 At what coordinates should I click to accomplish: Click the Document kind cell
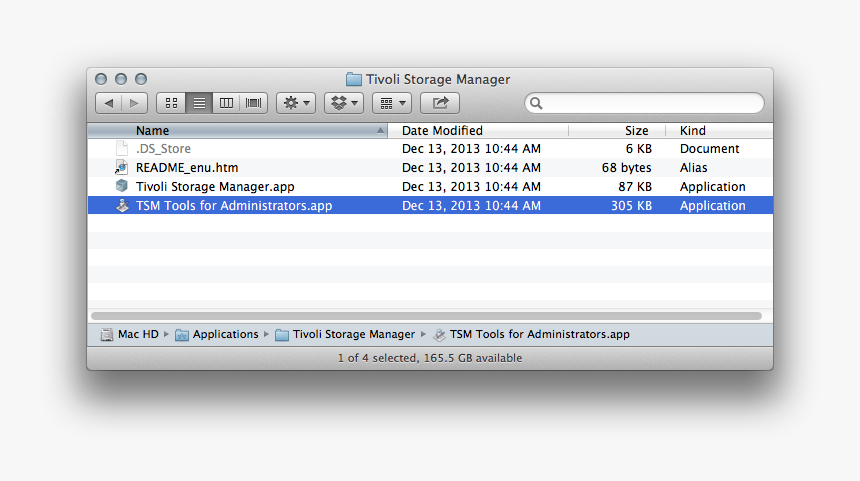click(709, 149)
